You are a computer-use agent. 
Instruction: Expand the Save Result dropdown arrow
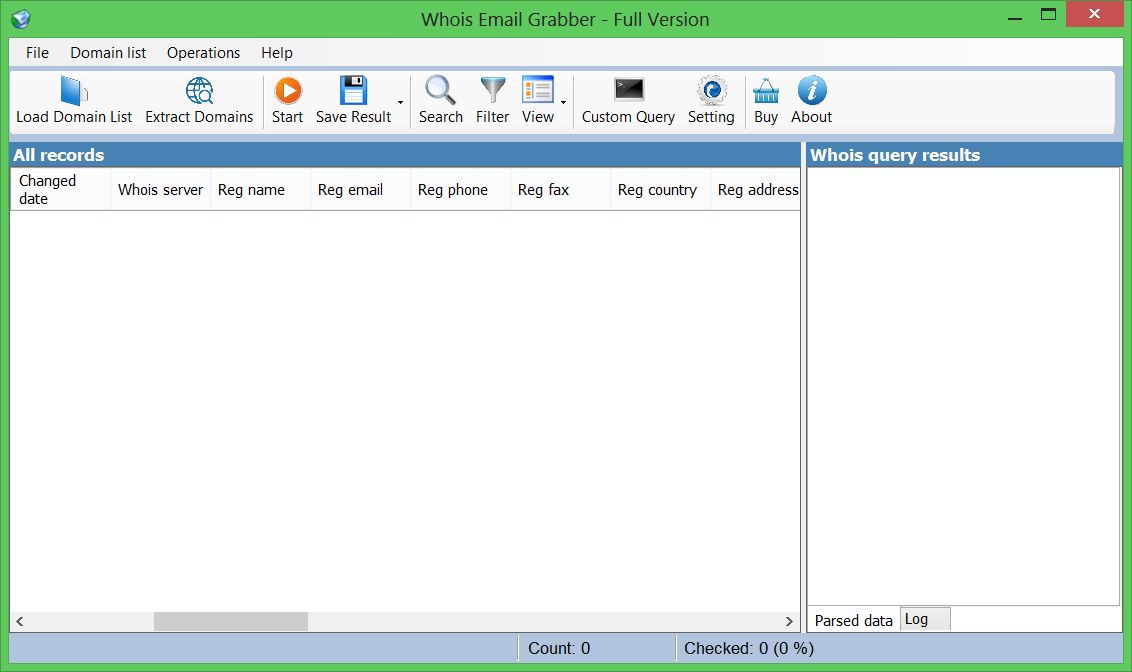tap(401, 102)
